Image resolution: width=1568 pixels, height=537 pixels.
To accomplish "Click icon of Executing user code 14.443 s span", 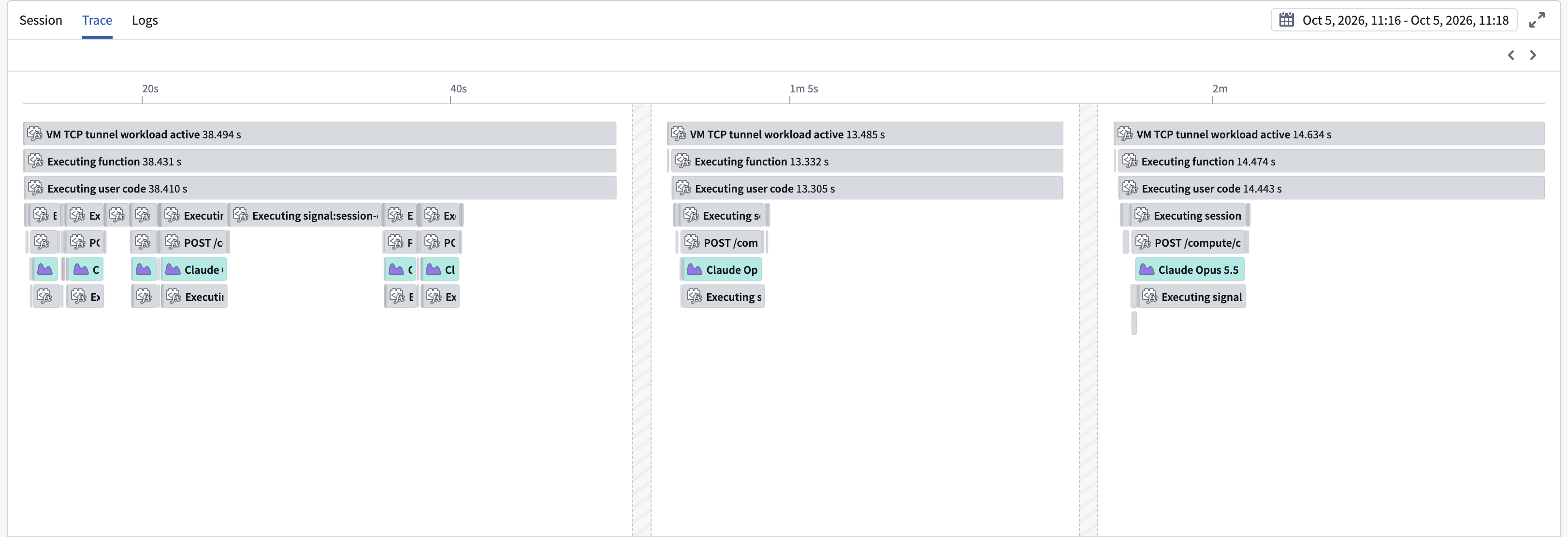I will pyautogui.click(x=1131, y=187).
